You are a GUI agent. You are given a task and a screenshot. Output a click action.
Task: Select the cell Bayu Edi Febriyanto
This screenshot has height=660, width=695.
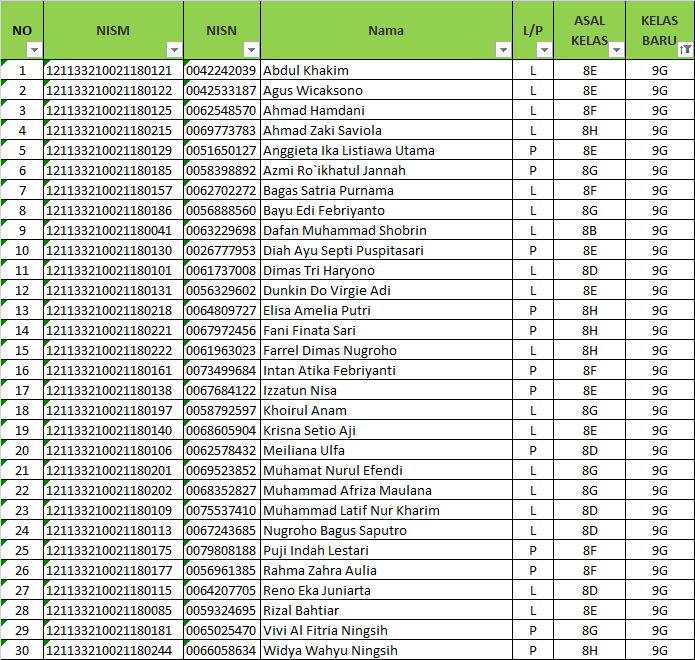tap(386, 211)
